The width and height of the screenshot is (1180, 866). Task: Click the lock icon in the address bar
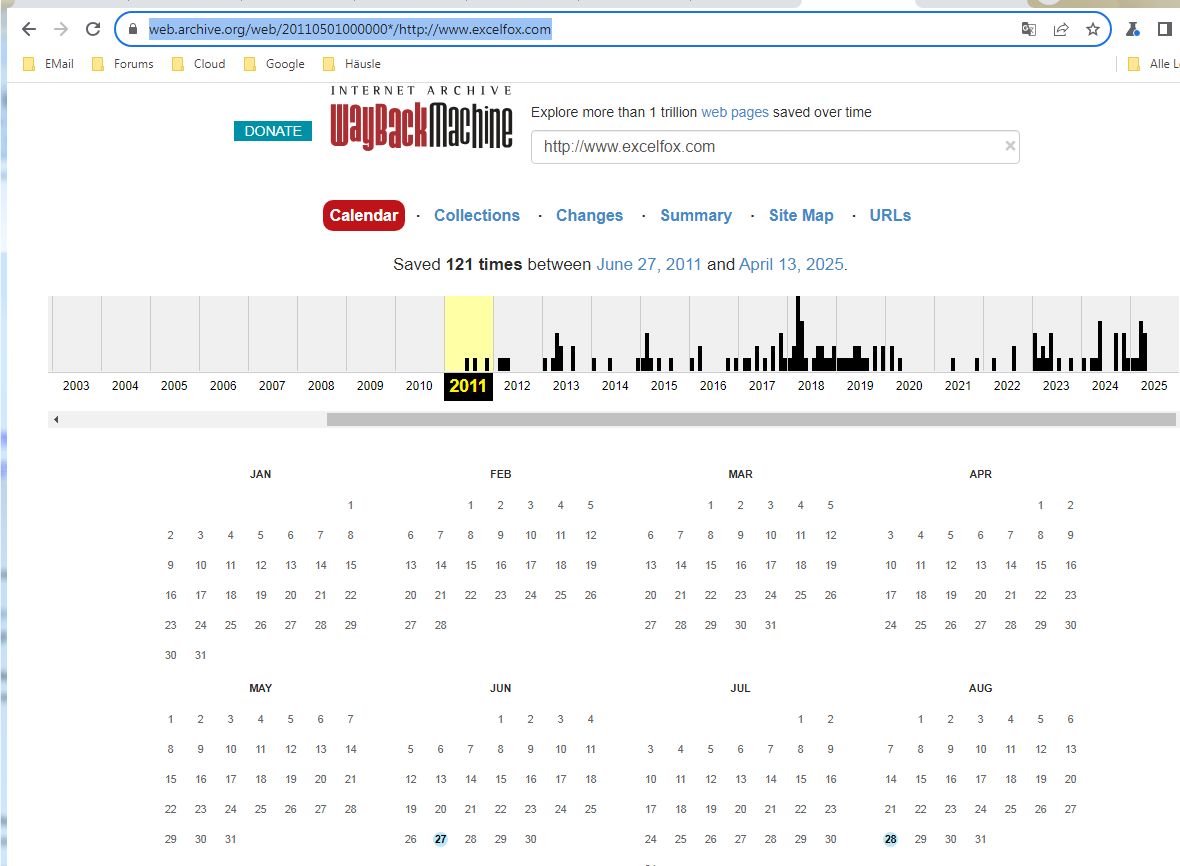click(133, 29)
